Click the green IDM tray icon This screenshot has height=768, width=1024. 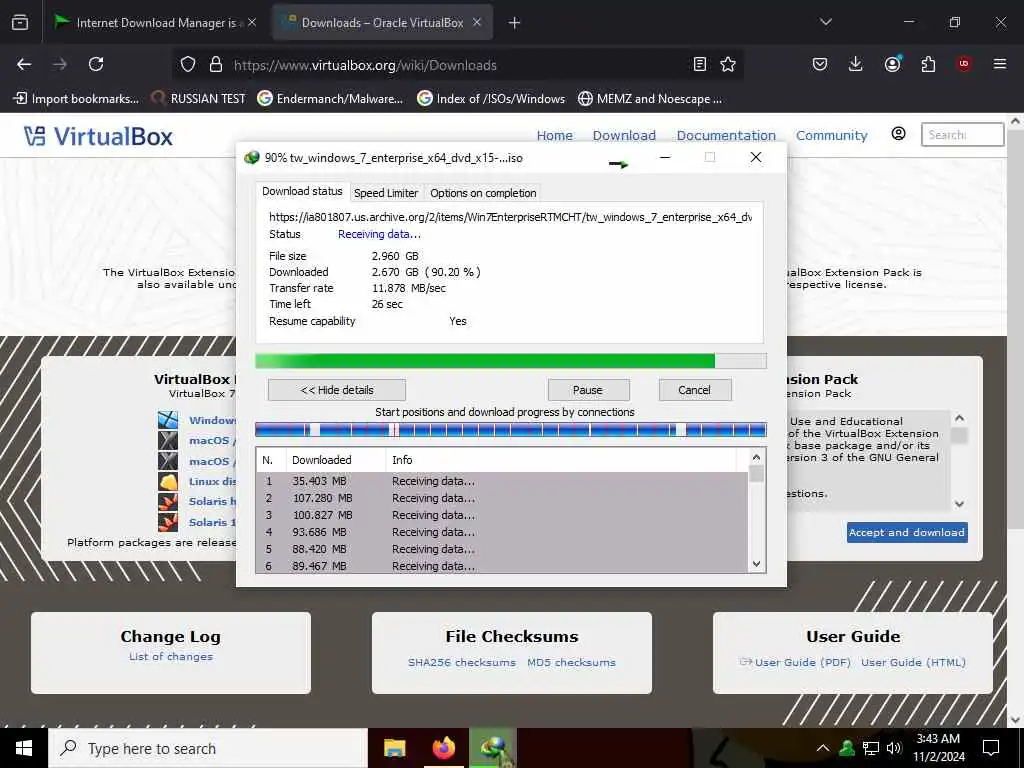click(847, 748)
